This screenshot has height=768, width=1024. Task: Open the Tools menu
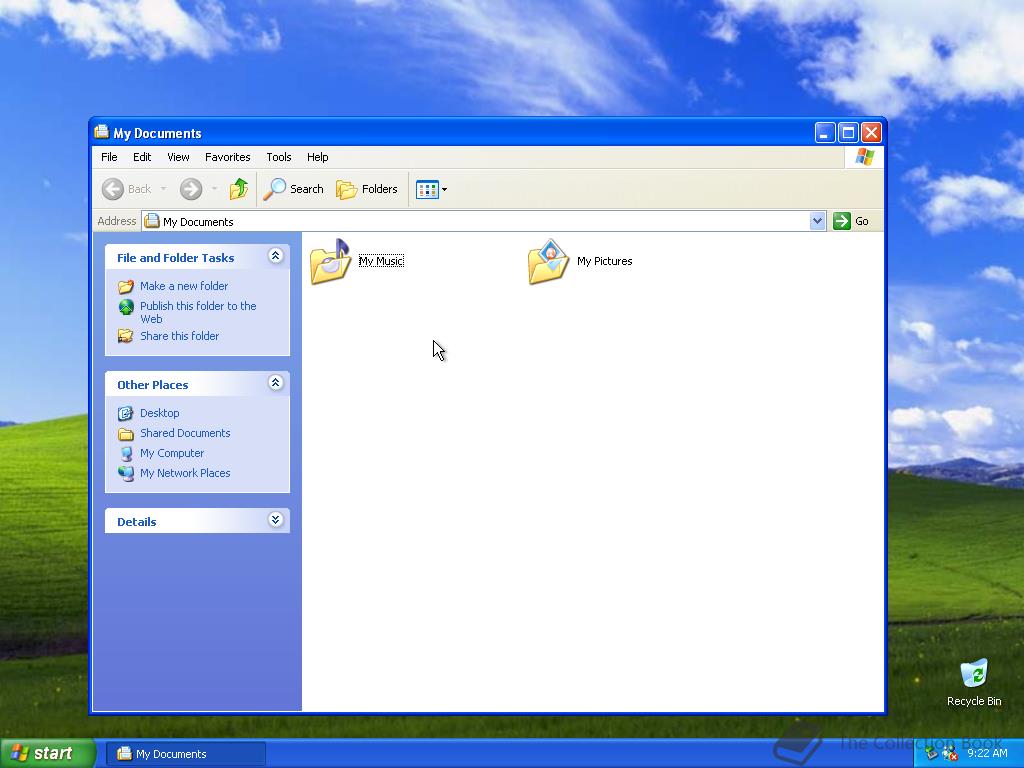[278, 157]
